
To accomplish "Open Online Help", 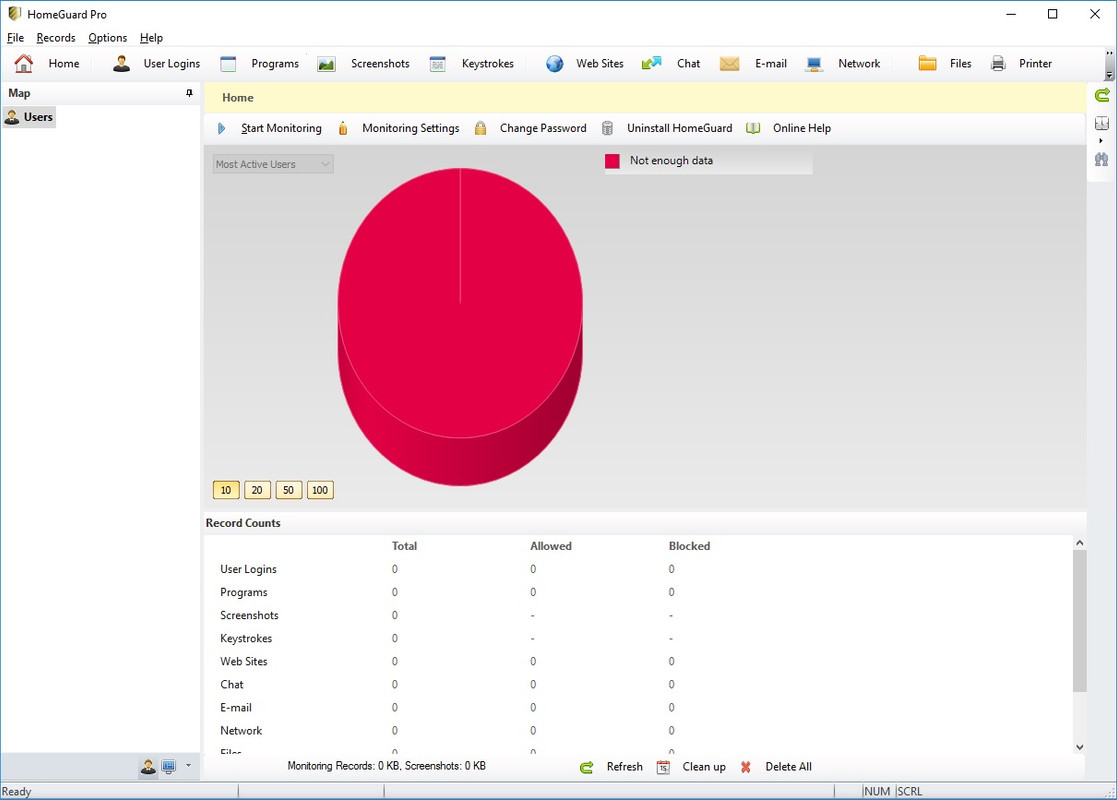I will click(789, 128).
